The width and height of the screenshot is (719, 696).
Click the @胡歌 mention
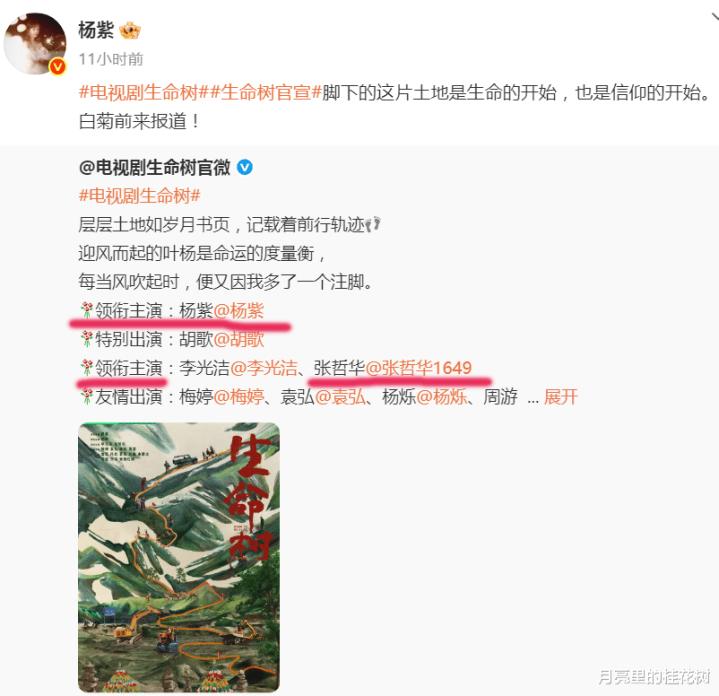click(239, 339)
